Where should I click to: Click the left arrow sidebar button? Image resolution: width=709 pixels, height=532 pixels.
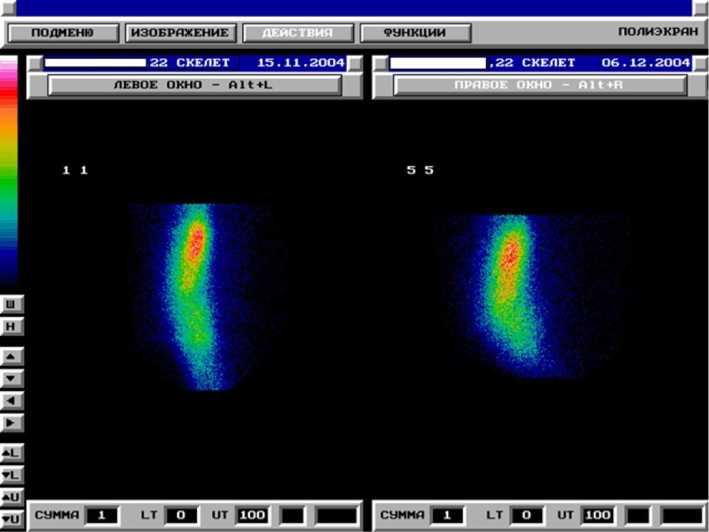point(11,401)
